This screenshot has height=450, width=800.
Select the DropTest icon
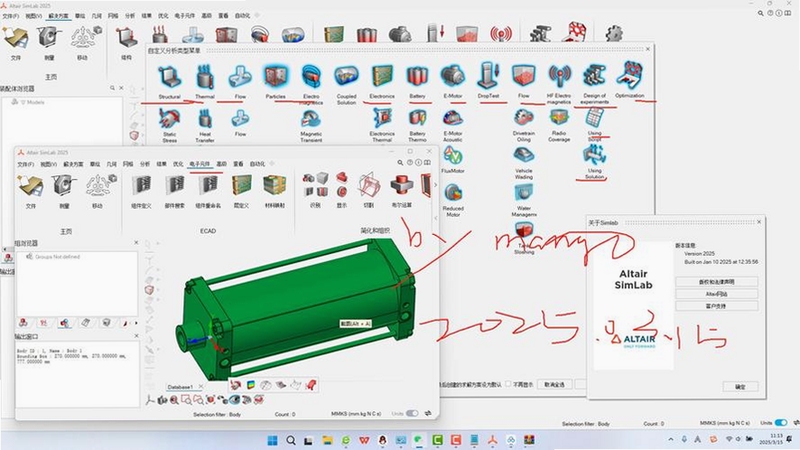tap(488, 76)
